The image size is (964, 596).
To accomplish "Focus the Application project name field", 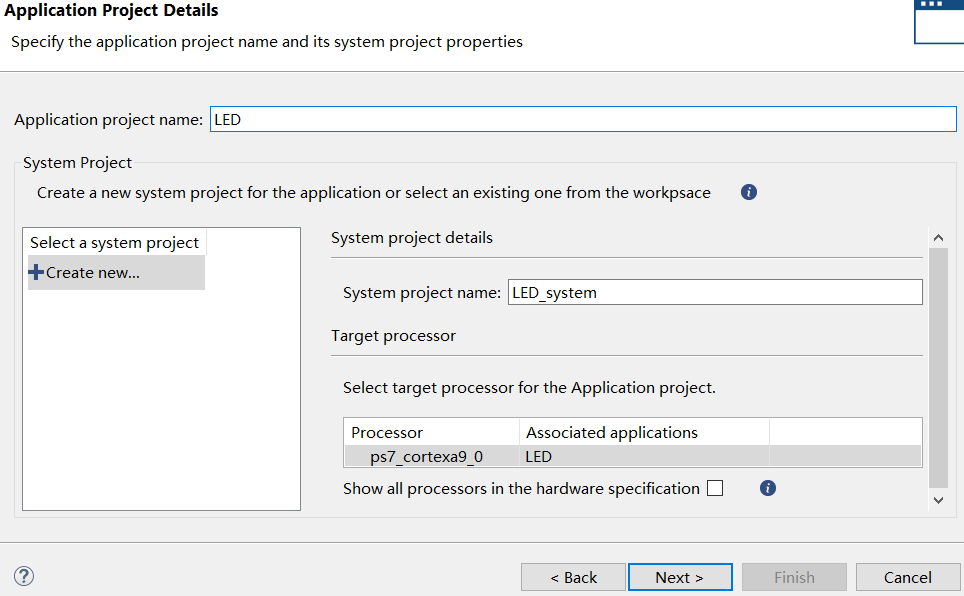I will pos(582,120).
